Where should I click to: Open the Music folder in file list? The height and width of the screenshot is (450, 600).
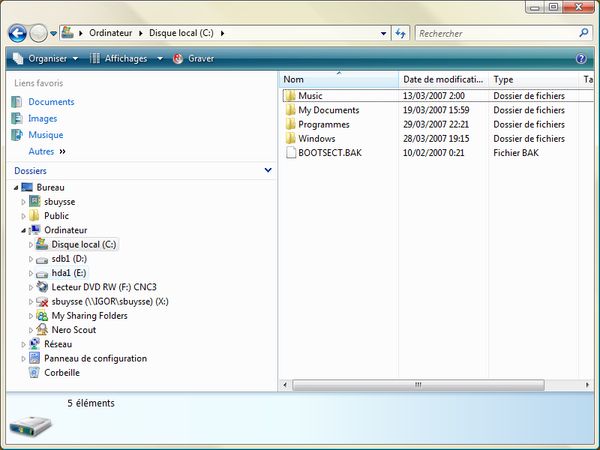pyautogui.click(x=309, y=96)
